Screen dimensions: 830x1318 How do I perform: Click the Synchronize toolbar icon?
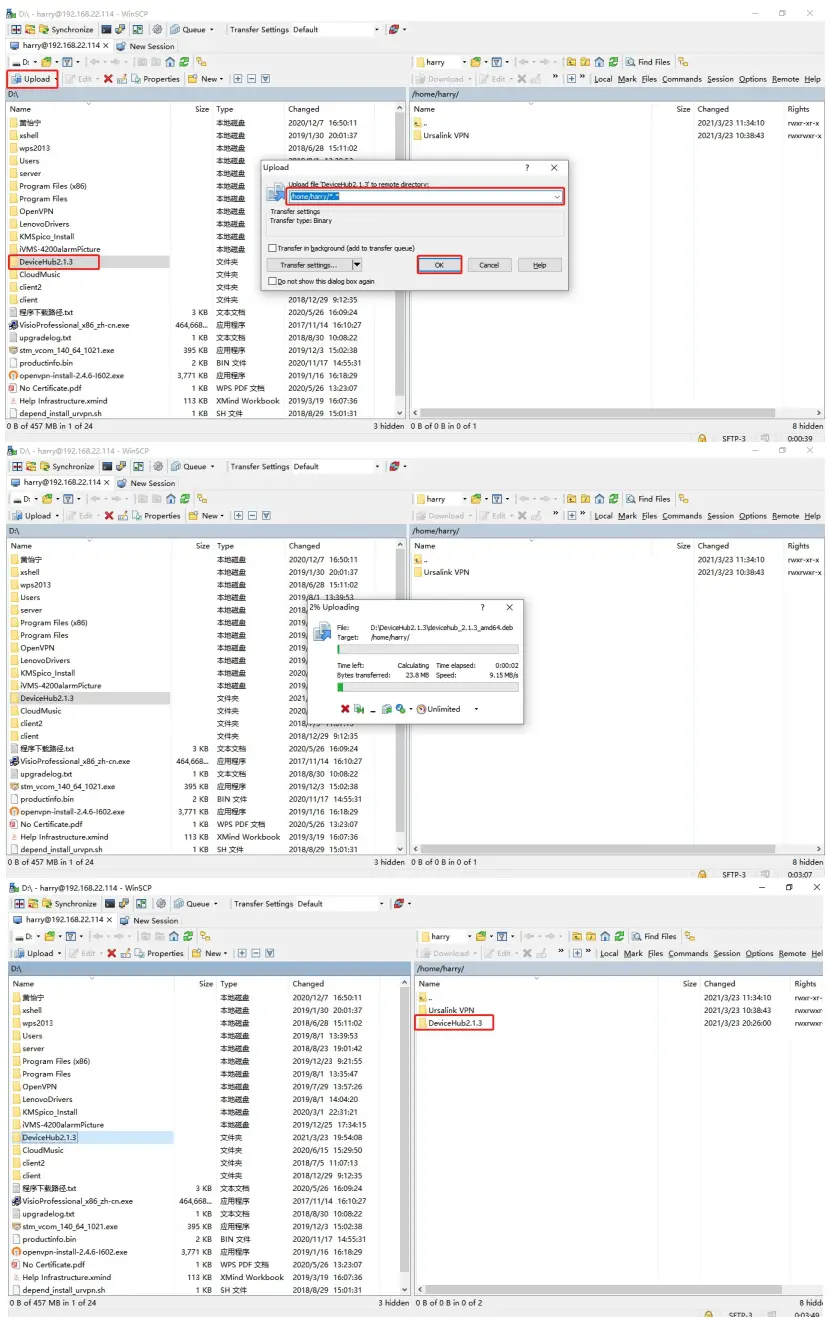42,30
